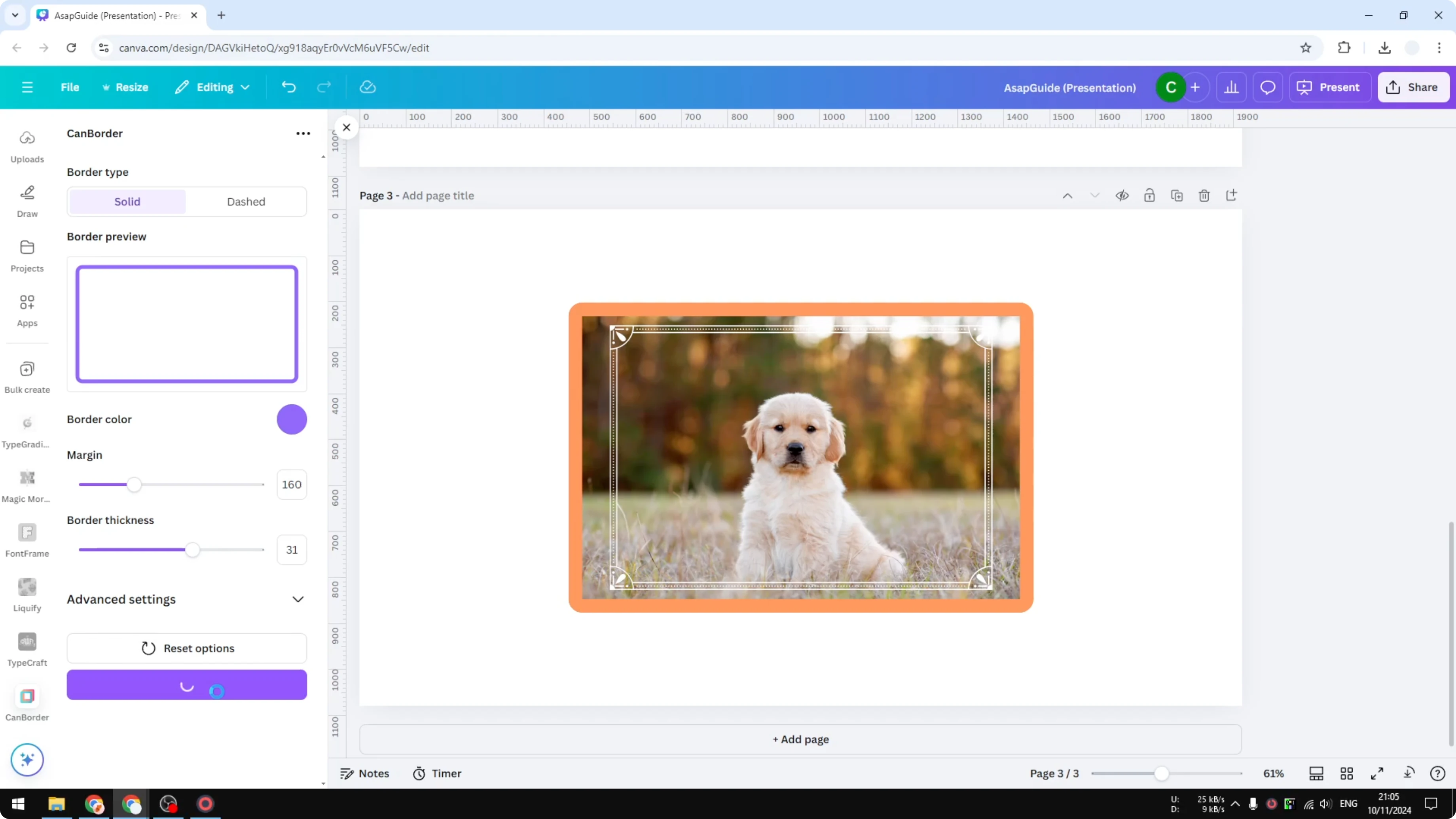The width and height of the screenshot is (1456, 819).
Task: Open the Editing mode dropdown
Action: (x=212, y=87)
